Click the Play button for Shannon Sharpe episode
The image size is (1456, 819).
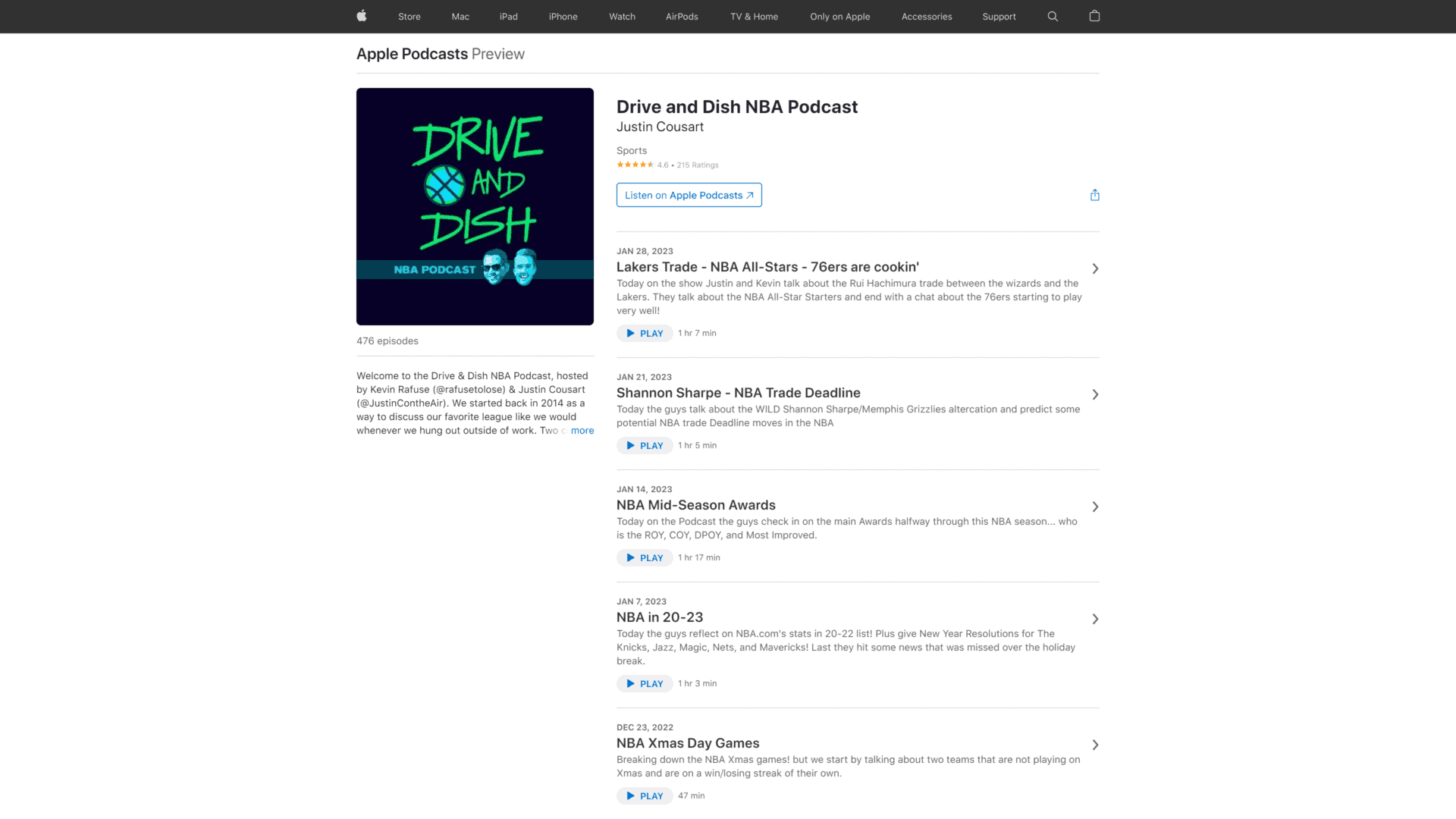pos(644,445)
